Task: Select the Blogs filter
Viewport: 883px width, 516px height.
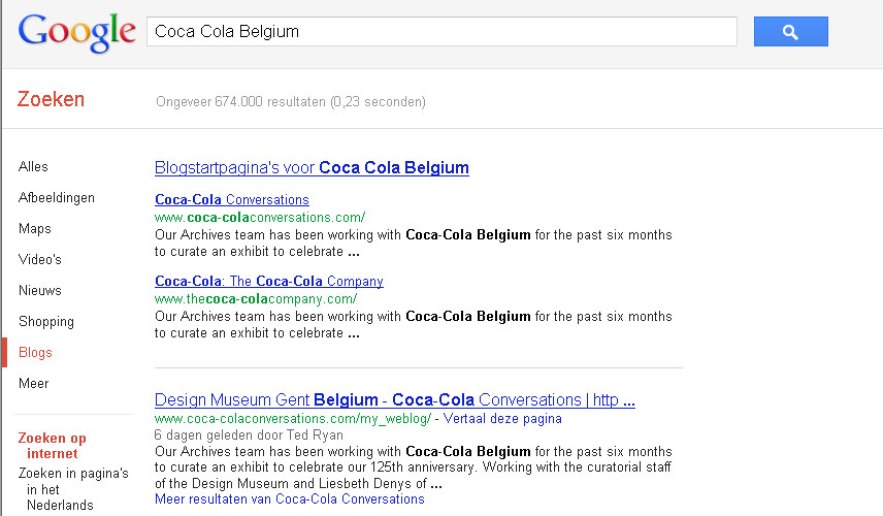Action: pos(35,353)
